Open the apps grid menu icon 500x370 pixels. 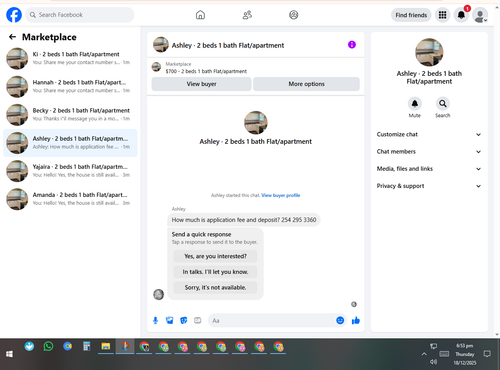[442, 15]
